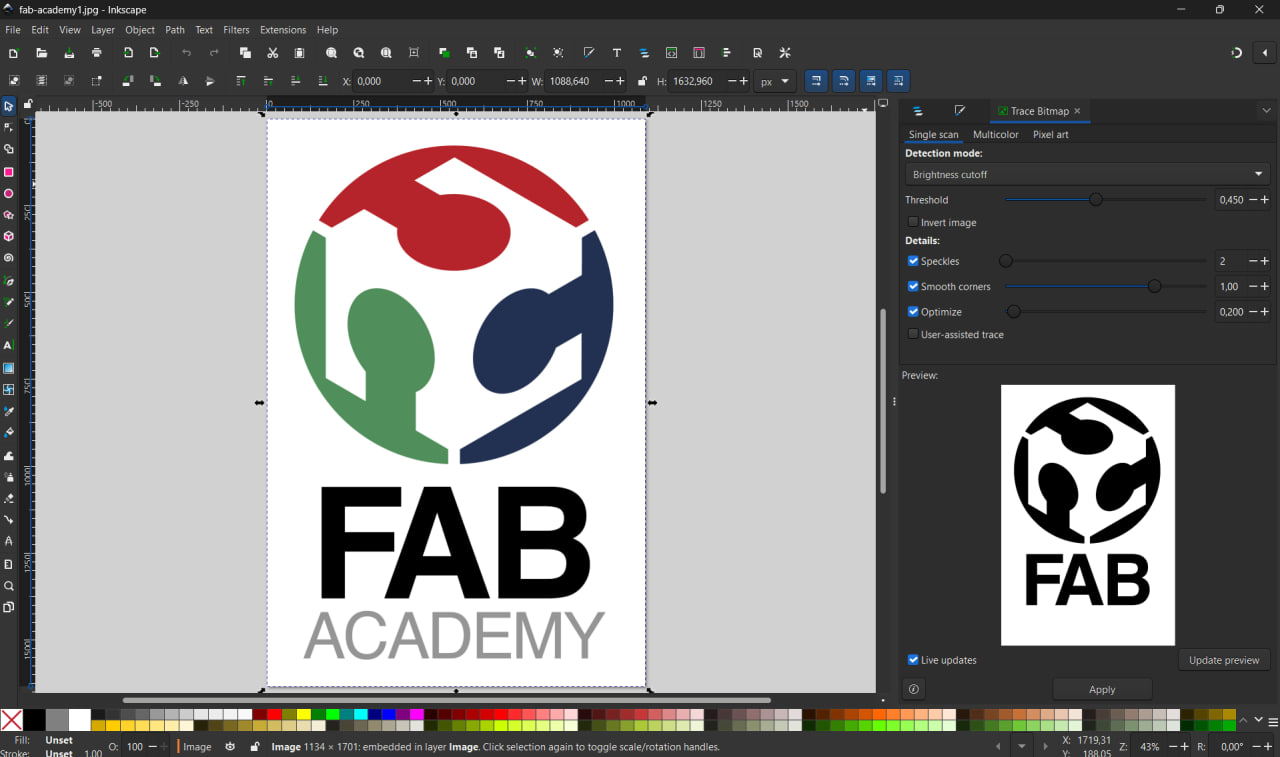The height and width of the screenshot is (757, 1280).
Task: Flip selection vertically
Action: [210, 81]
